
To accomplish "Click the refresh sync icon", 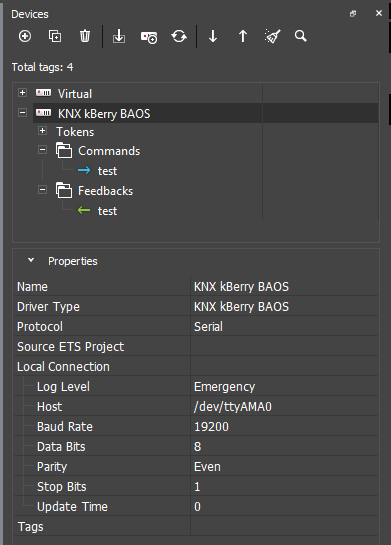I will (179, 36).
